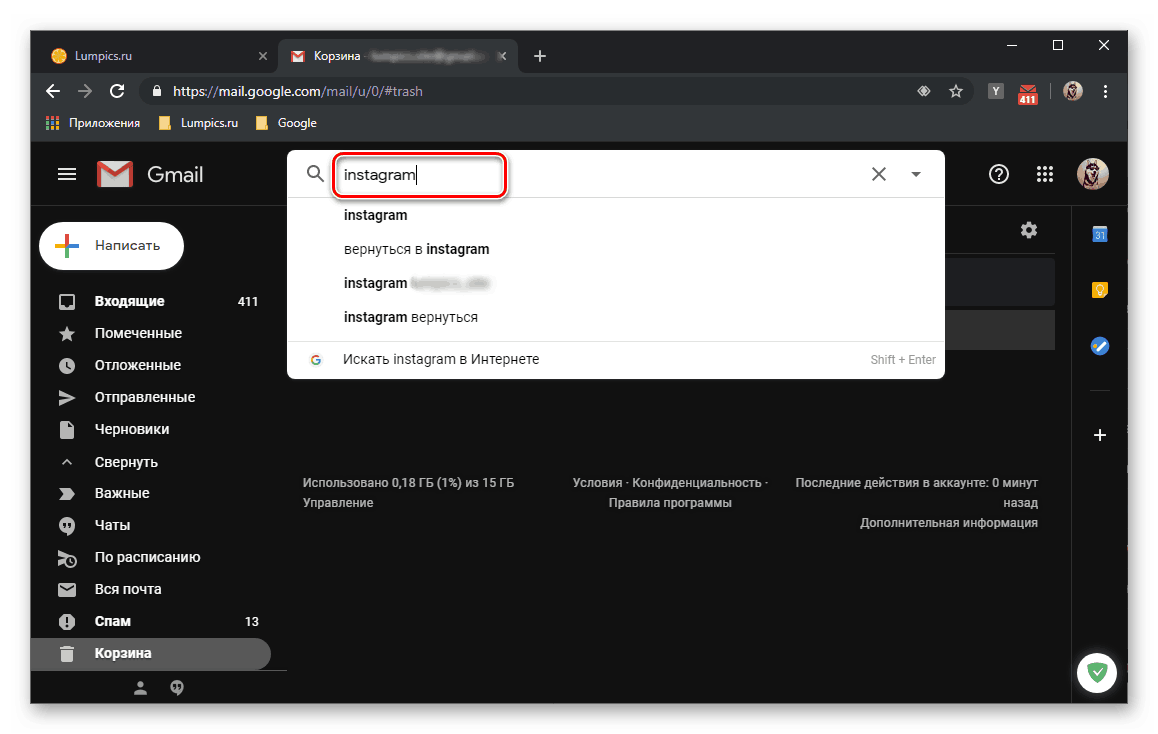1158x734 pixels.
Task: Open Google account avatar in Gmail
Action: (x=1092, y=174)
